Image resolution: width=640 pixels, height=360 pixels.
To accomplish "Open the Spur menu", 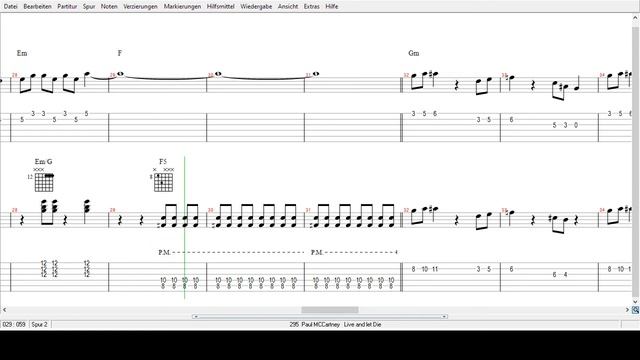I will (x=89, y=7).
